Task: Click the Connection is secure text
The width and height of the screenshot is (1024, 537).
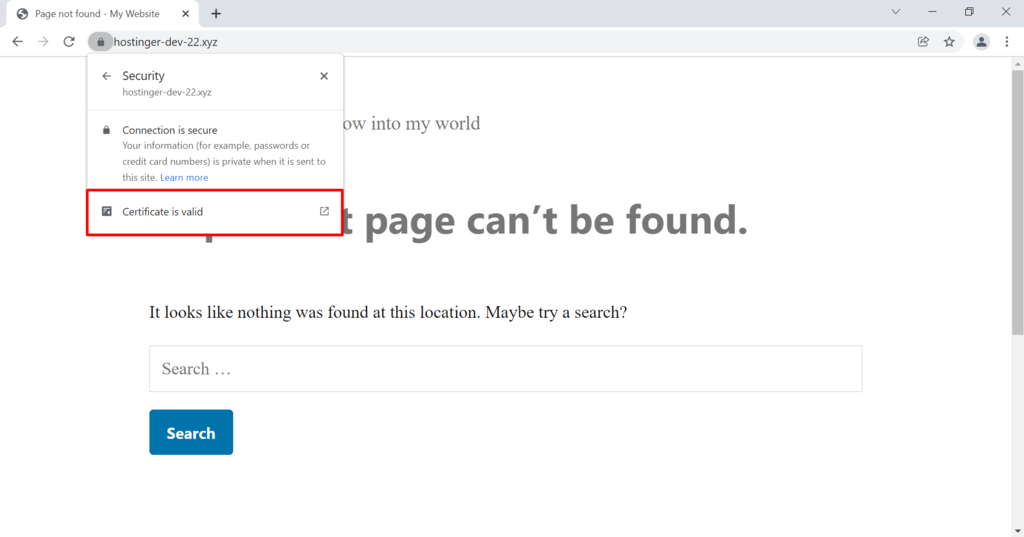Action: point(170,130)
